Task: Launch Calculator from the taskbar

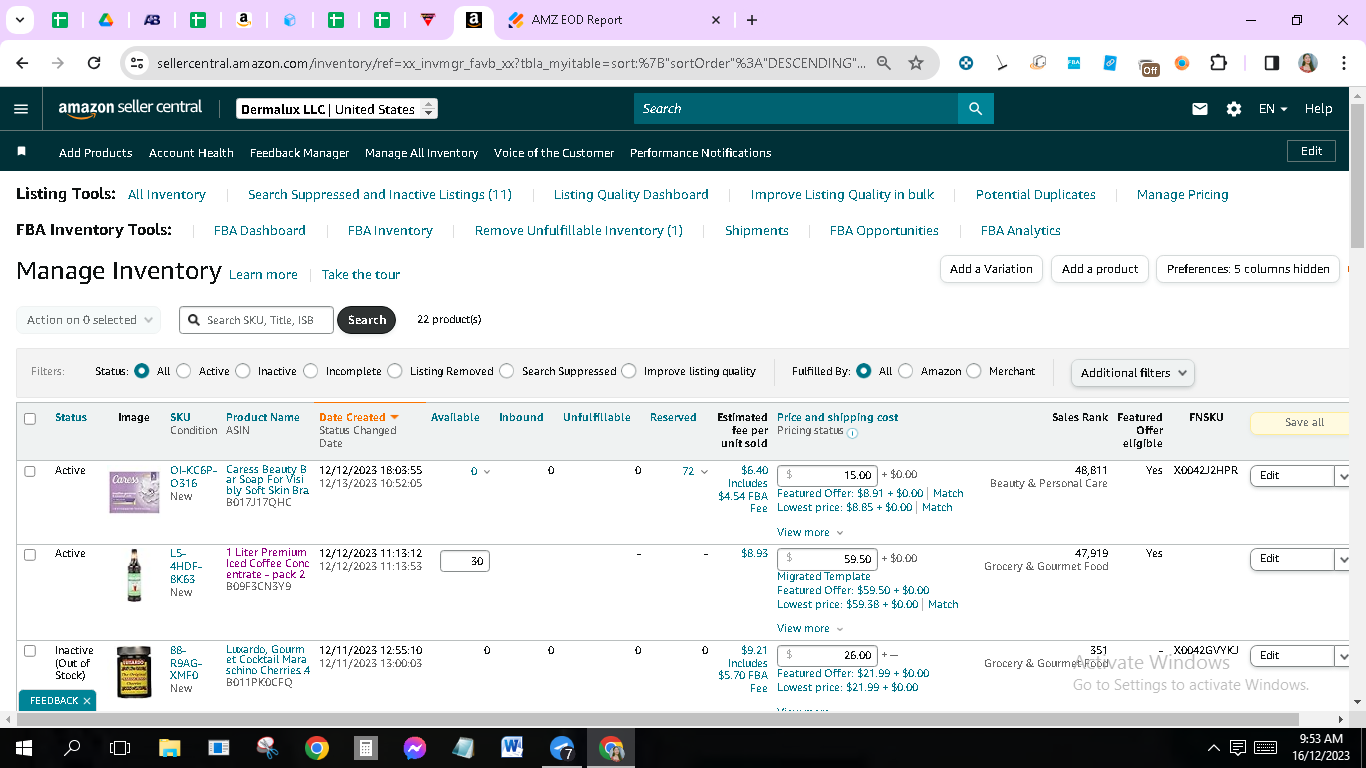Action: tap(366, 748)
